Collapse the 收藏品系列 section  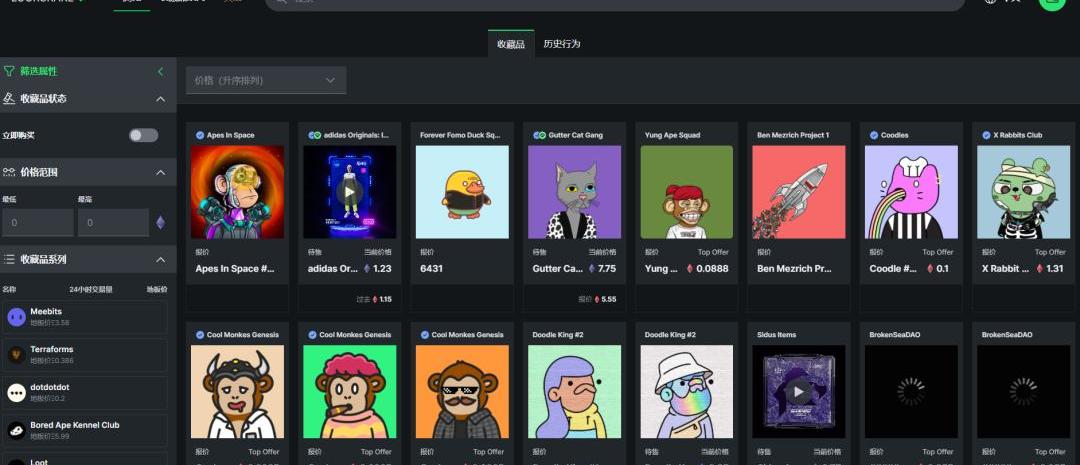click(160, 259)
